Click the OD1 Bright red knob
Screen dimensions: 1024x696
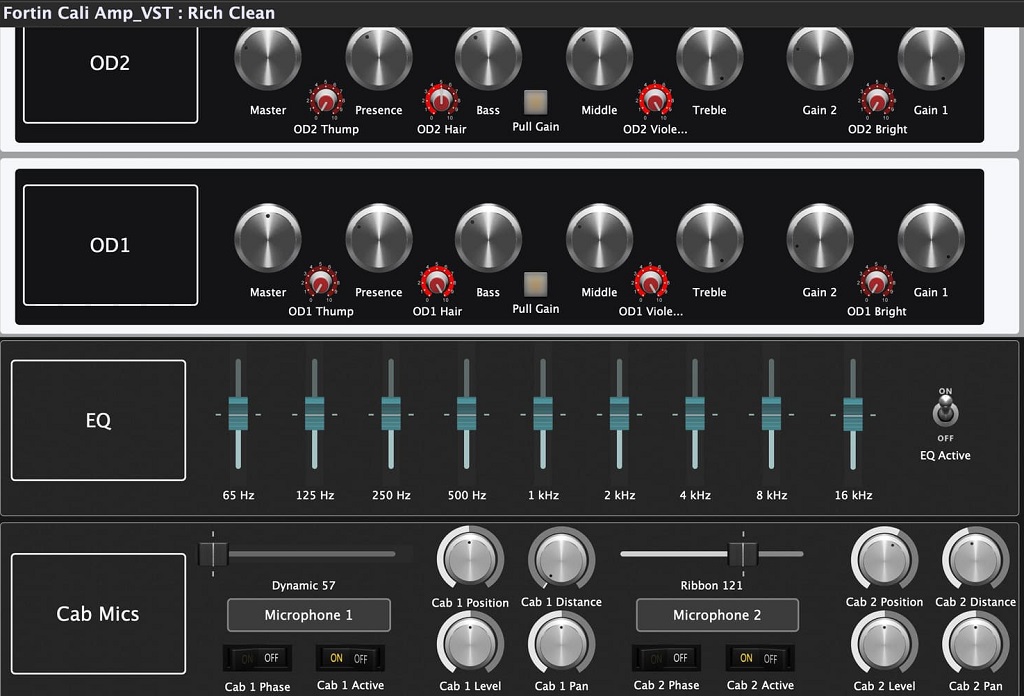[x=876, y=282]
